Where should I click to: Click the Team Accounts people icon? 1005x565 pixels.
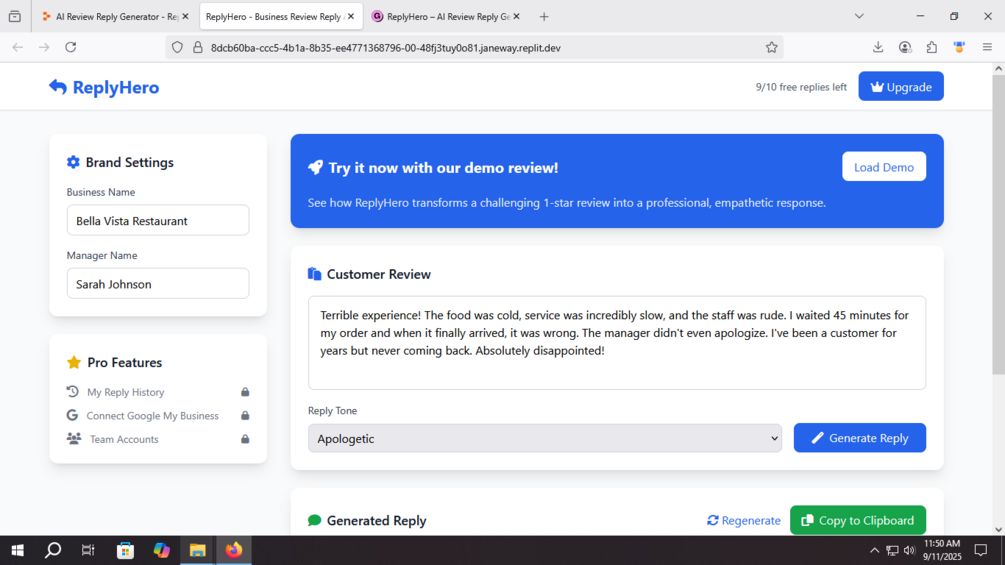[x=74, y=439]
